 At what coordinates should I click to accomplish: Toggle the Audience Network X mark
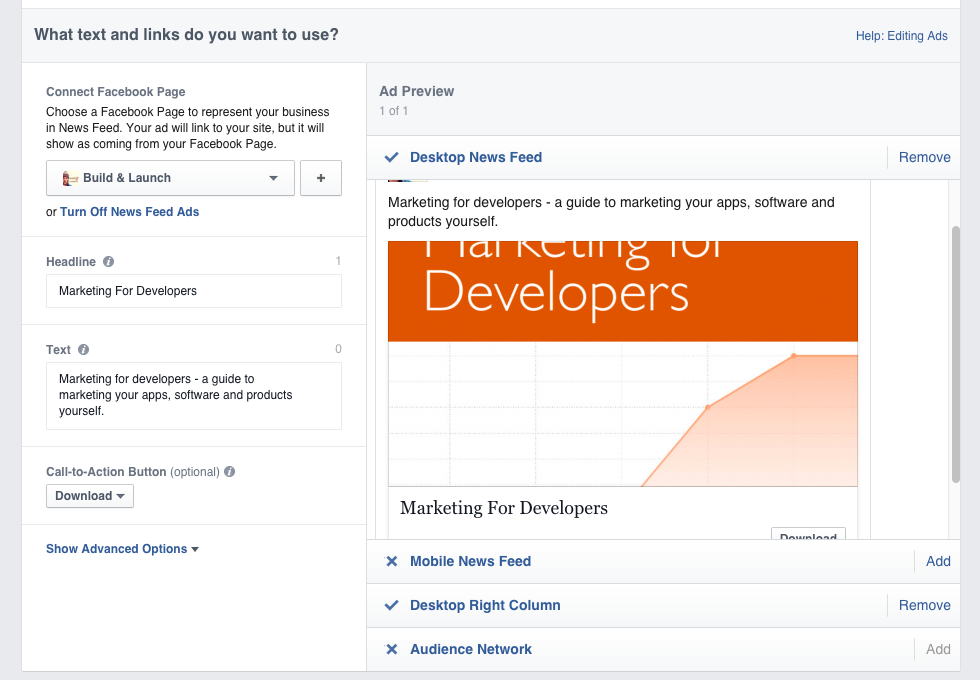pyautogui.click(x=391, y=649)
